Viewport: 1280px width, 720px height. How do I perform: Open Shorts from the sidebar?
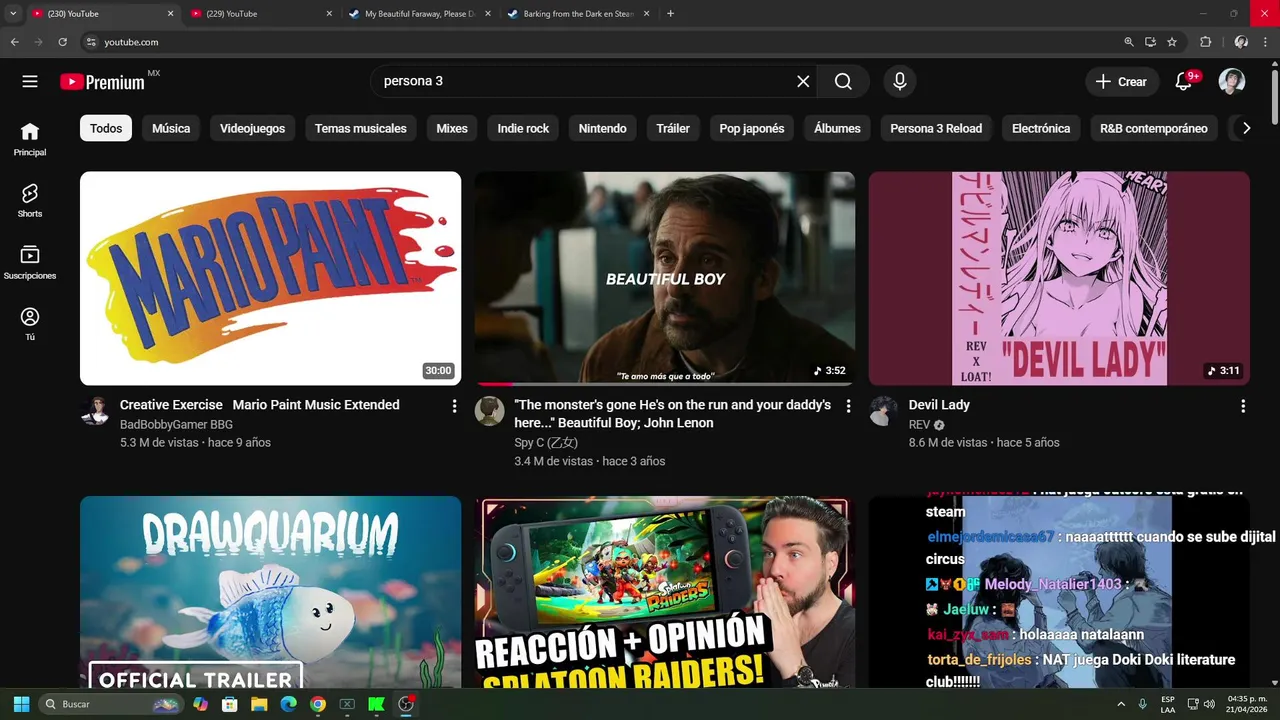(x=30, y=201)
